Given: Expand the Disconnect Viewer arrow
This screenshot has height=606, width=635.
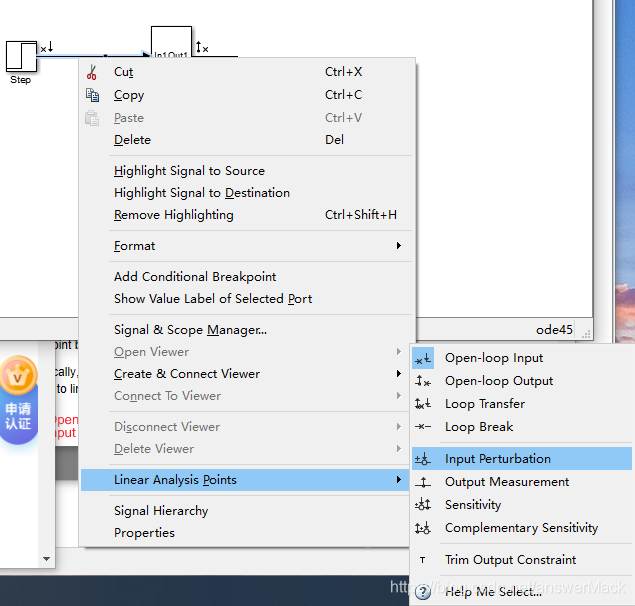Looking at the screenshot, I should coord(399,427).
